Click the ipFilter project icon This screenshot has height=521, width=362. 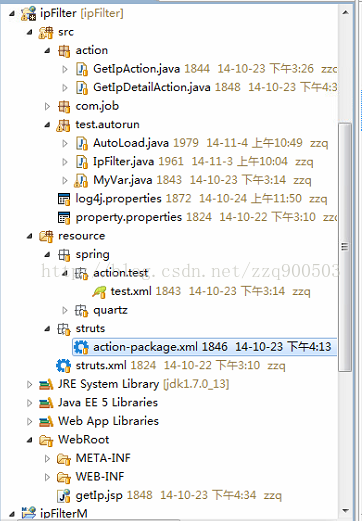pyautogui.click(x=28, y=14)
